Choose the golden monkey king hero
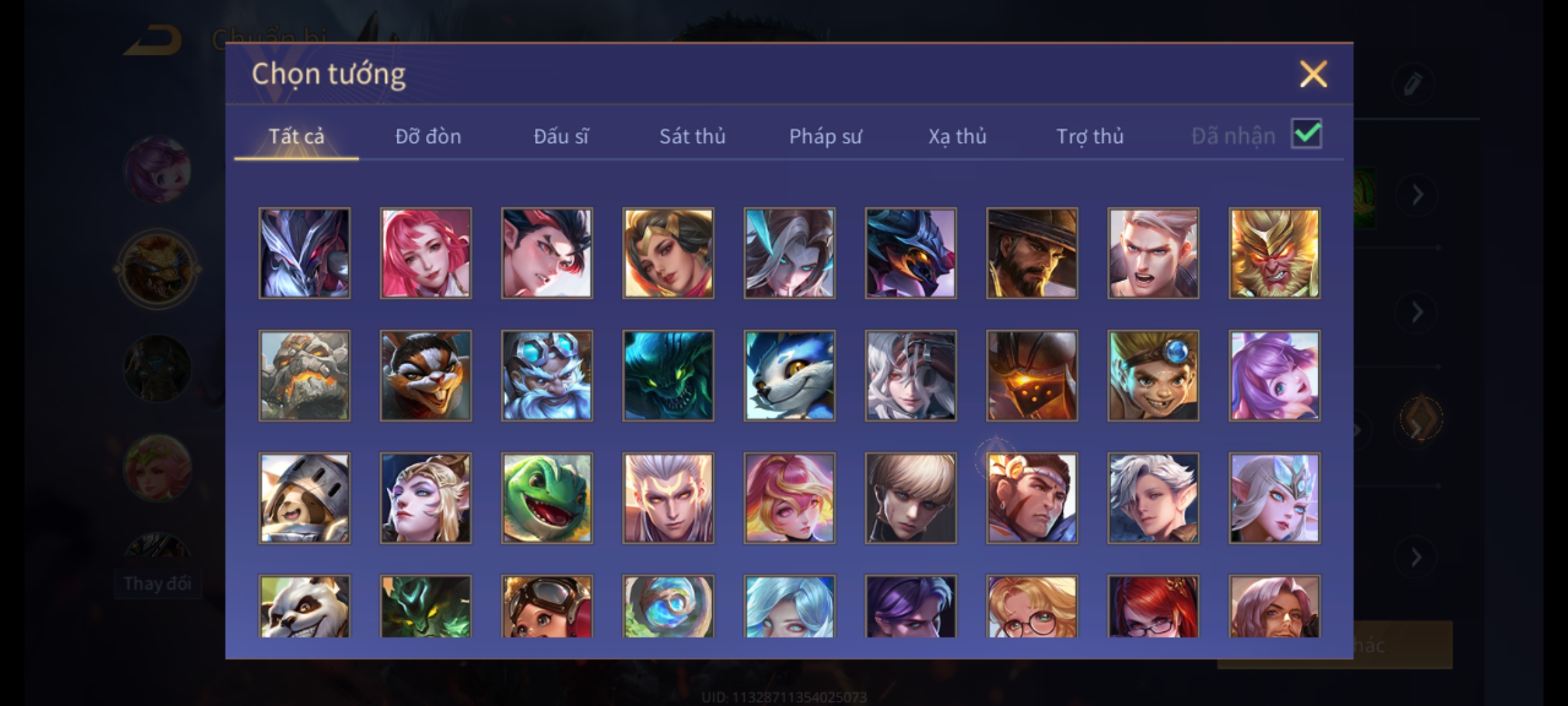 coord(1274,253)
